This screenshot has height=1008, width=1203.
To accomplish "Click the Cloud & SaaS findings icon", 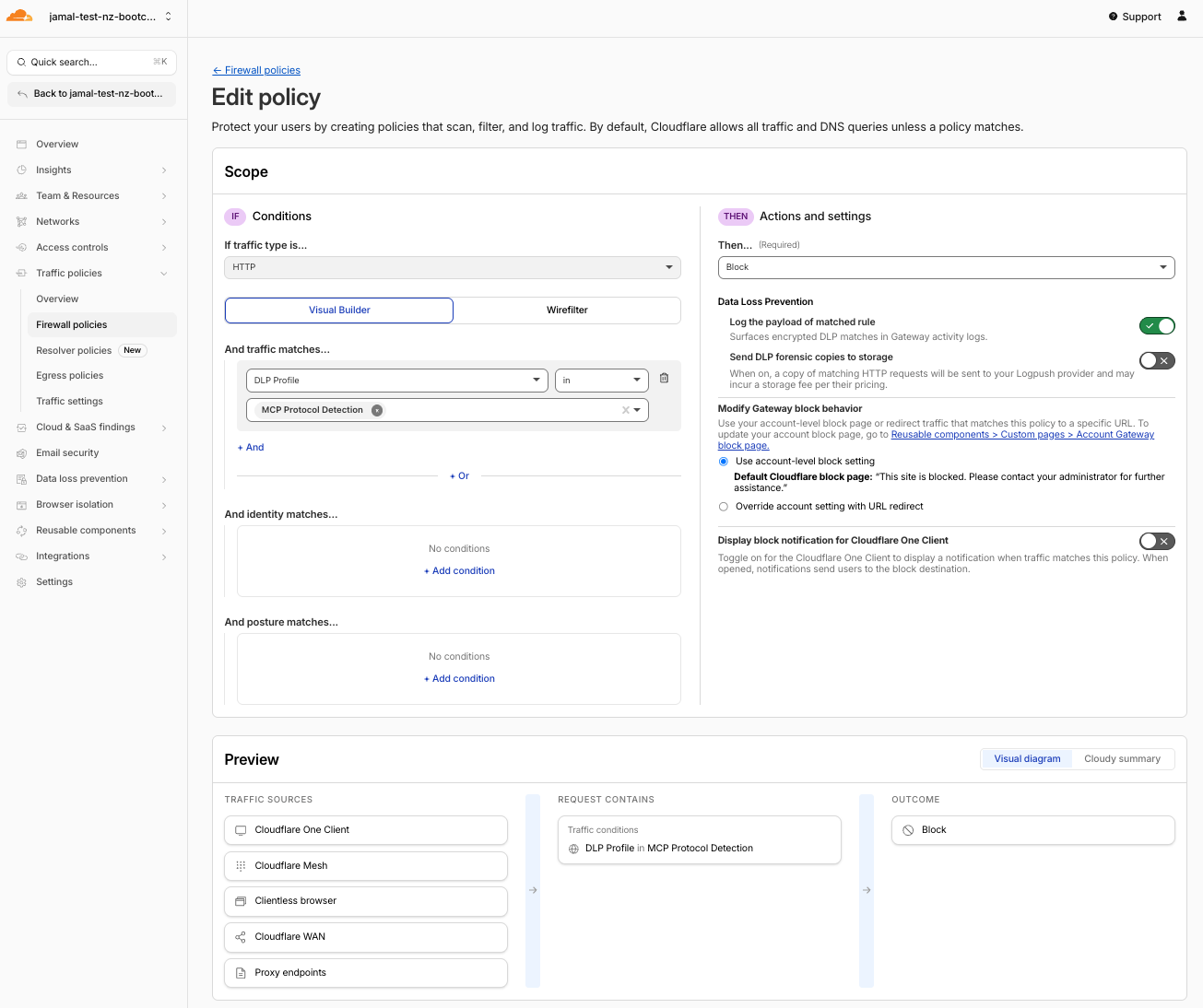I will coord(21,428).
